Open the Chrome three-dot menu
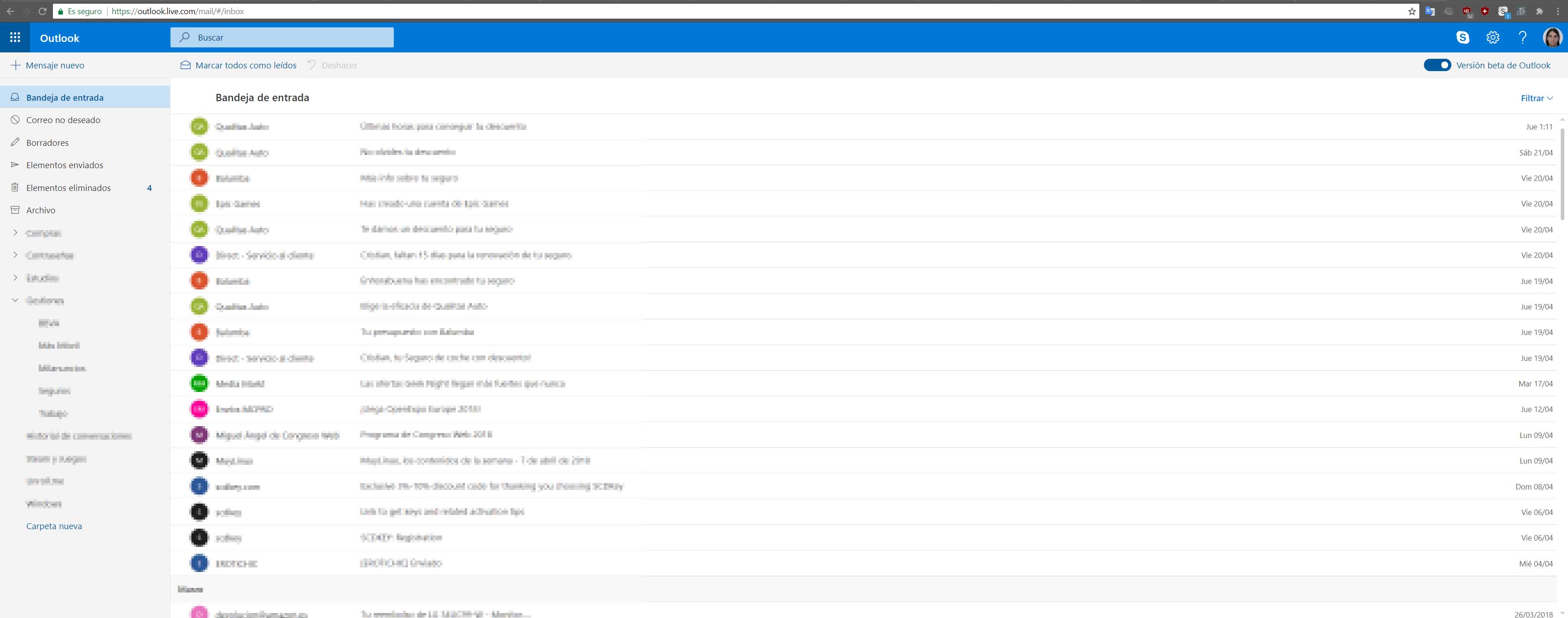 click(x=1558, y=11)
